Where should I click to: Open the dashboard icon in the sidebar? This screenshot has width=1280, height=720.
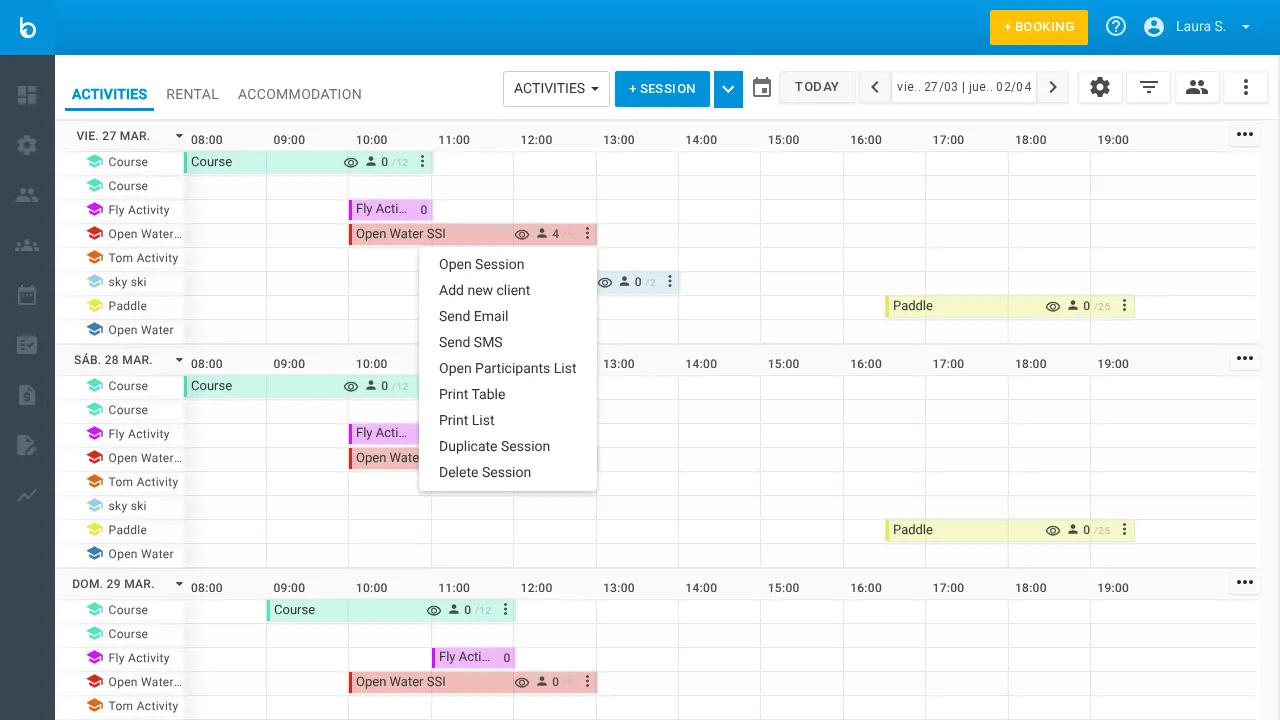point(27,95)
